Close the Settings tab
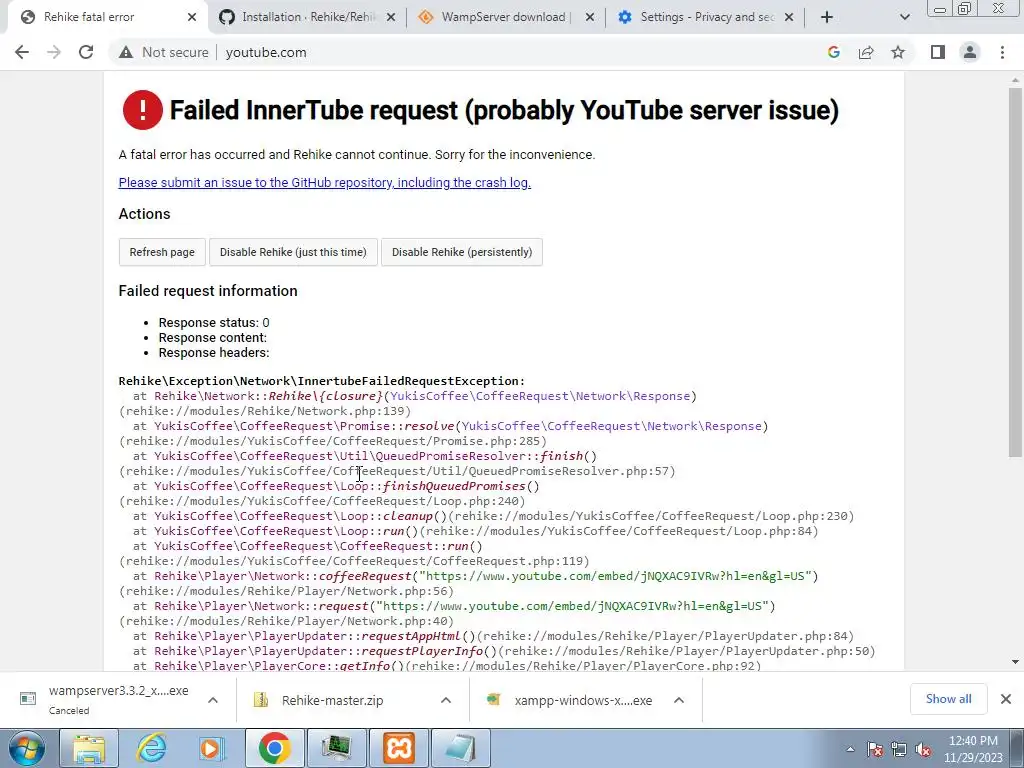This screenshot has height=768, width=1024. 789,18
